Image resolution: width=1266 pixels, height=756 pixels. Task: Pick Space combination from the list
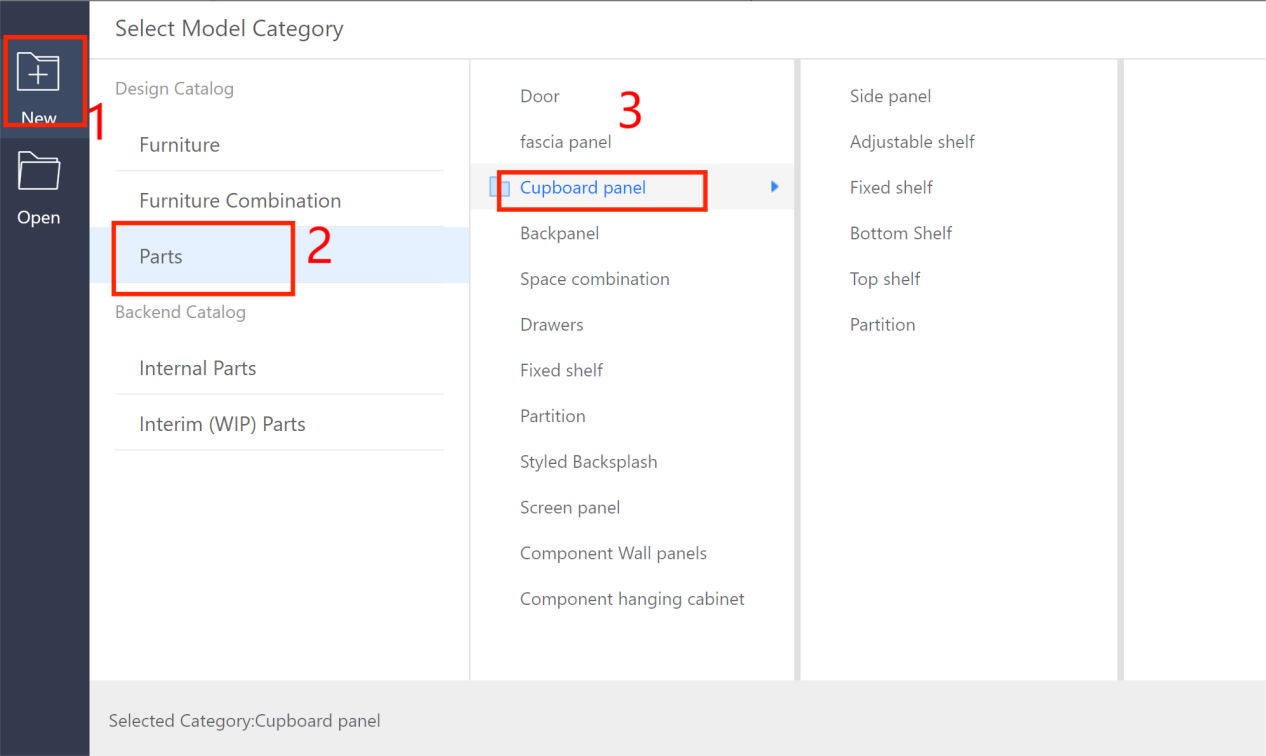pyautogui.click(x=595, y=280)
